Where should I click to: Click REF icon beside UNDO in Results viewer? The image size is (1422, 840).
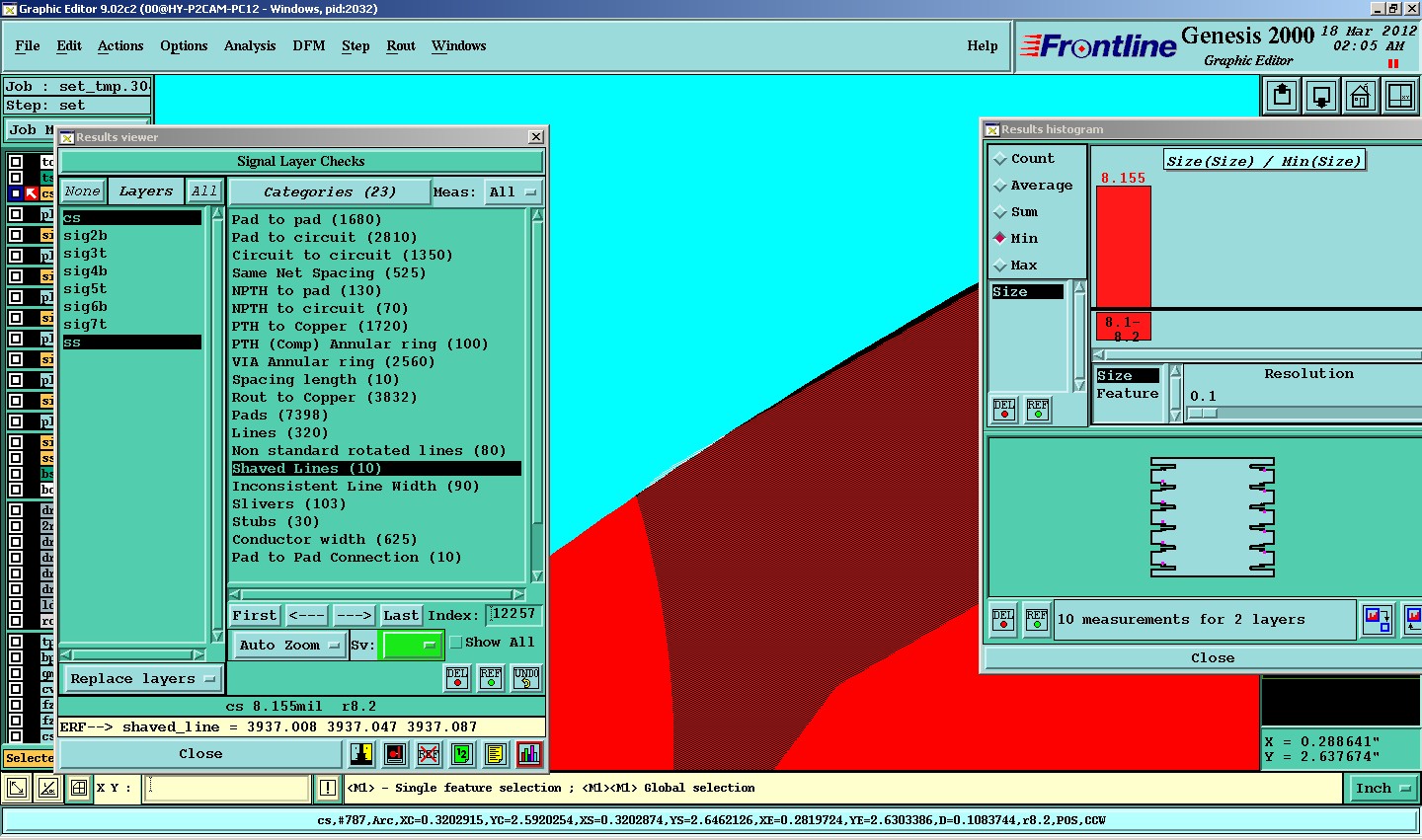point(491,678)
